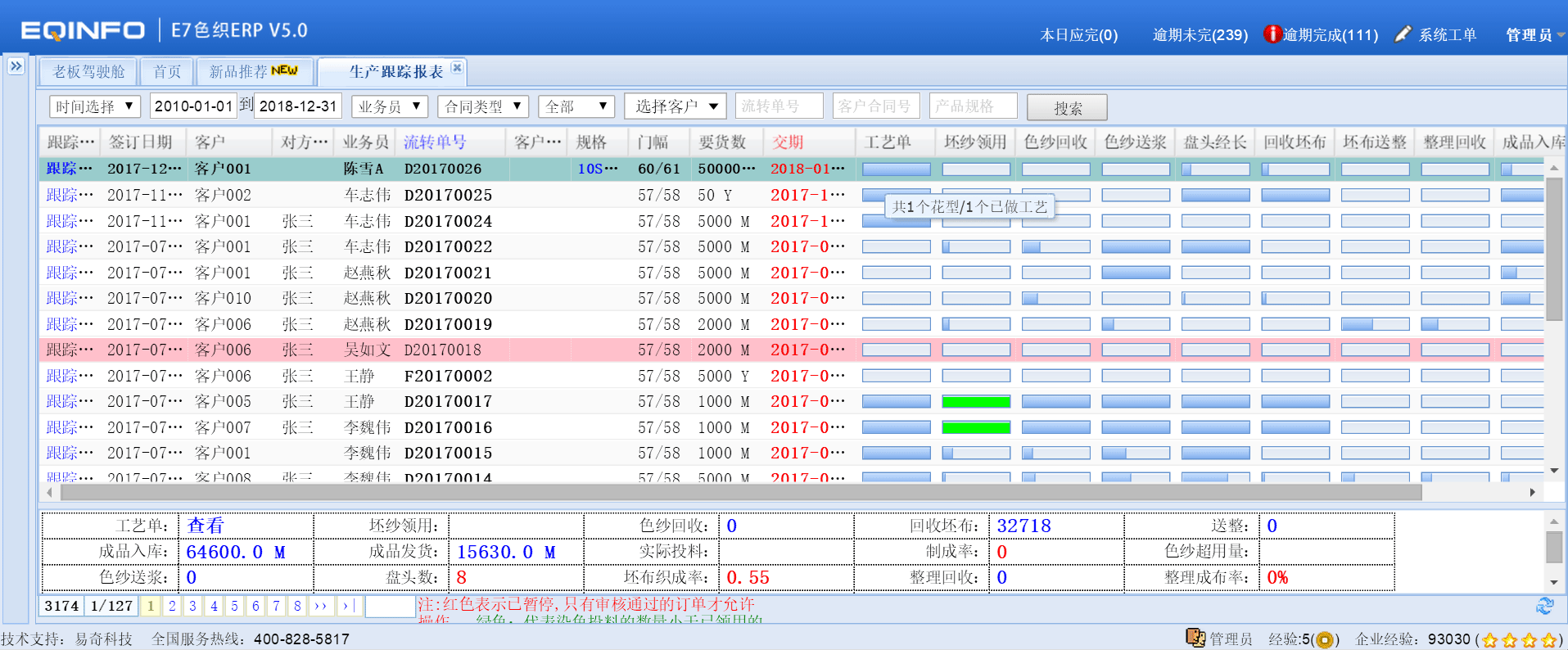Click the table's vertical scrollbar thumb
The image size is (1568, 650).
[x=1553, y=247]
